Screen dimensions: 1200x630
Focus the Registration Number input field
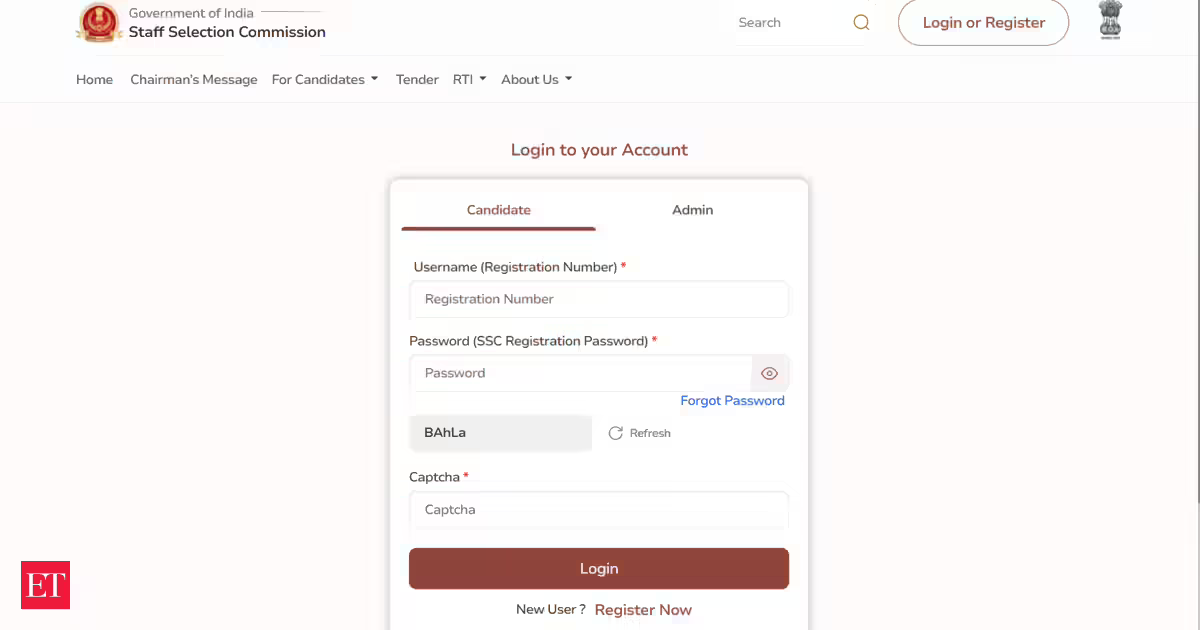pyautogui.click(x=598, y=299)
